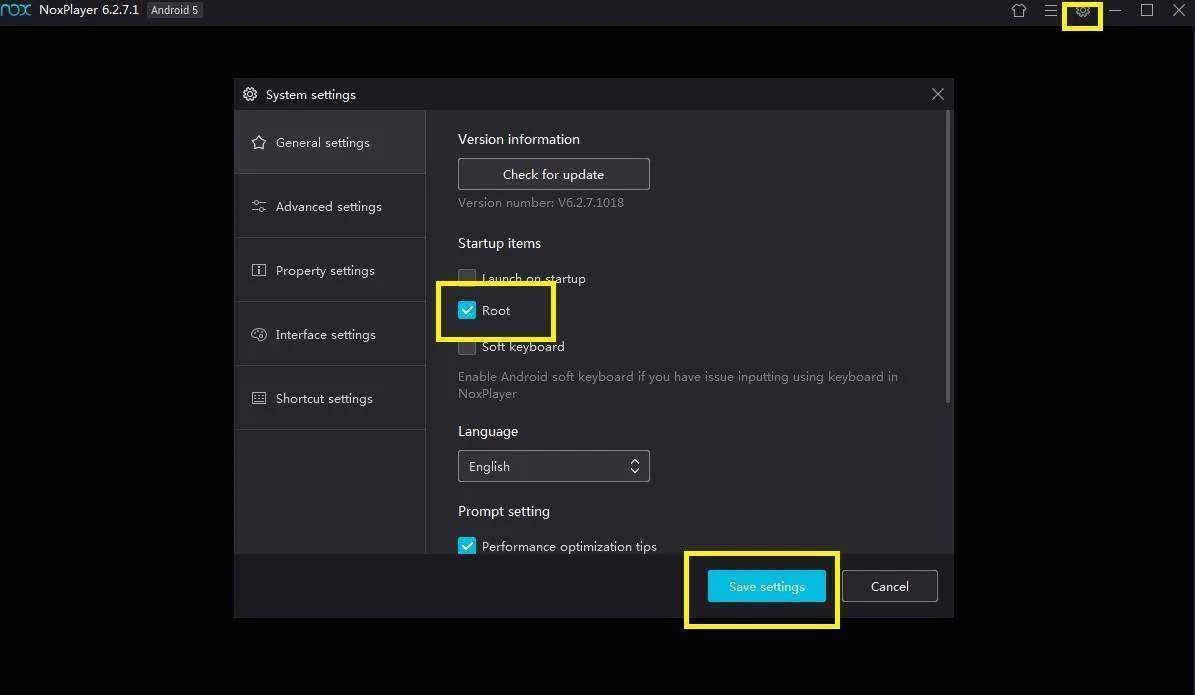Click the gear settings icon in title bar
Viewport: 1195px width, 695px height.
1082,11
